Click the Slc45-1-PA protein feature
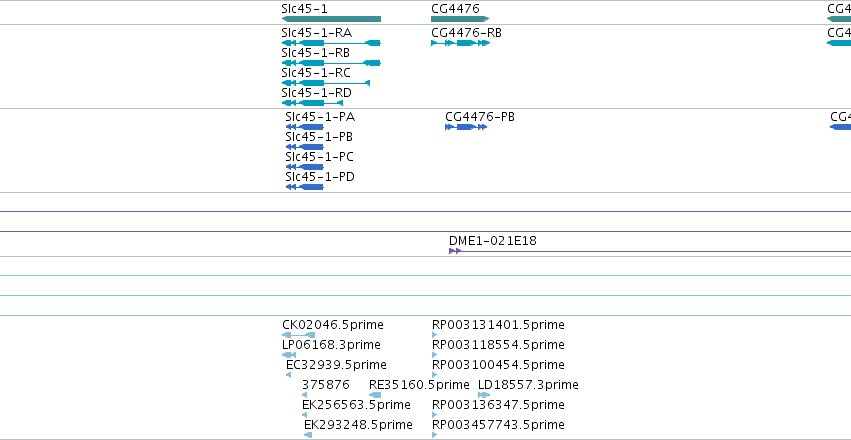This screenshot has height=440, width=851. pyautogui.click(x=304, y=127)
